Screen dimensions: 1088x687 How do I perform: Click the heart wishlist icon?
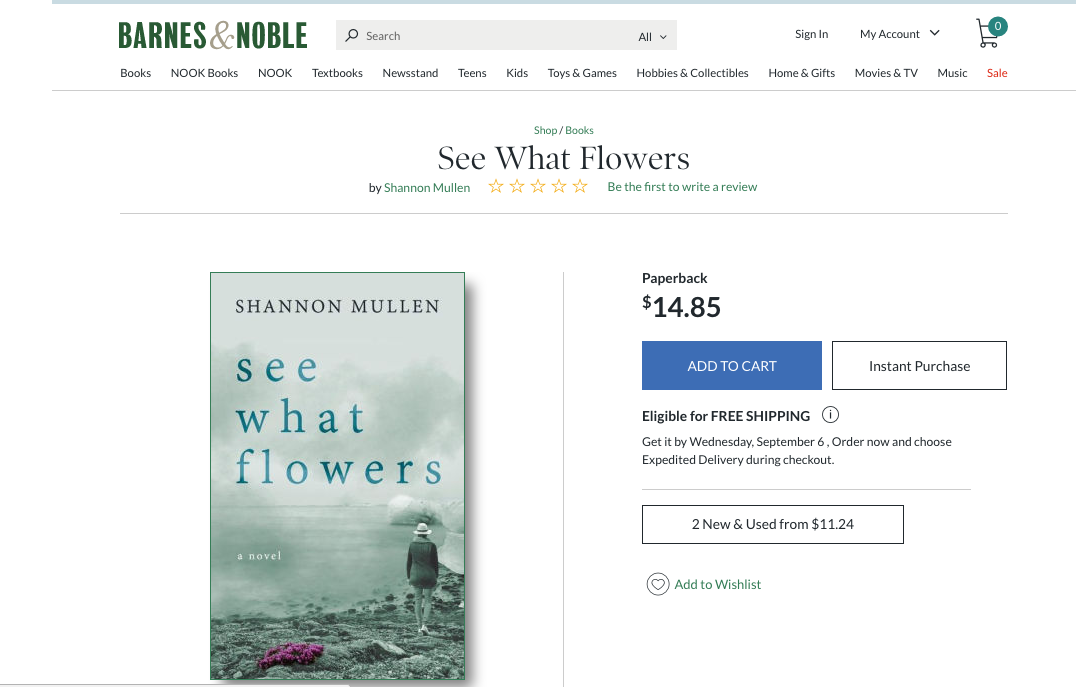[x=657, y=584]
